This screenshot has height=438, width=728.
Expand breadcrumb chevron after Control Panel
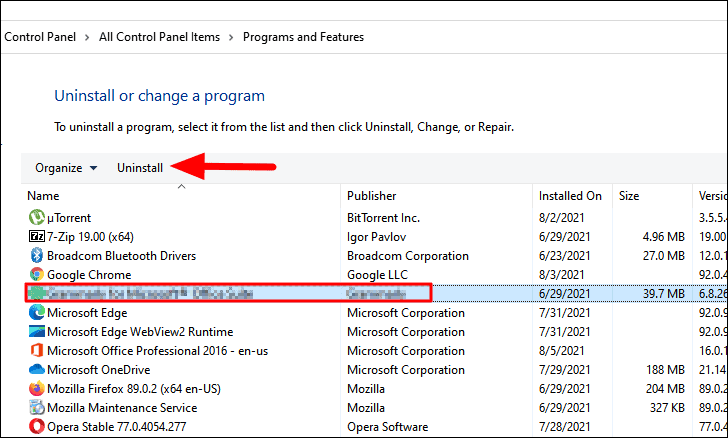coord(87,37)
